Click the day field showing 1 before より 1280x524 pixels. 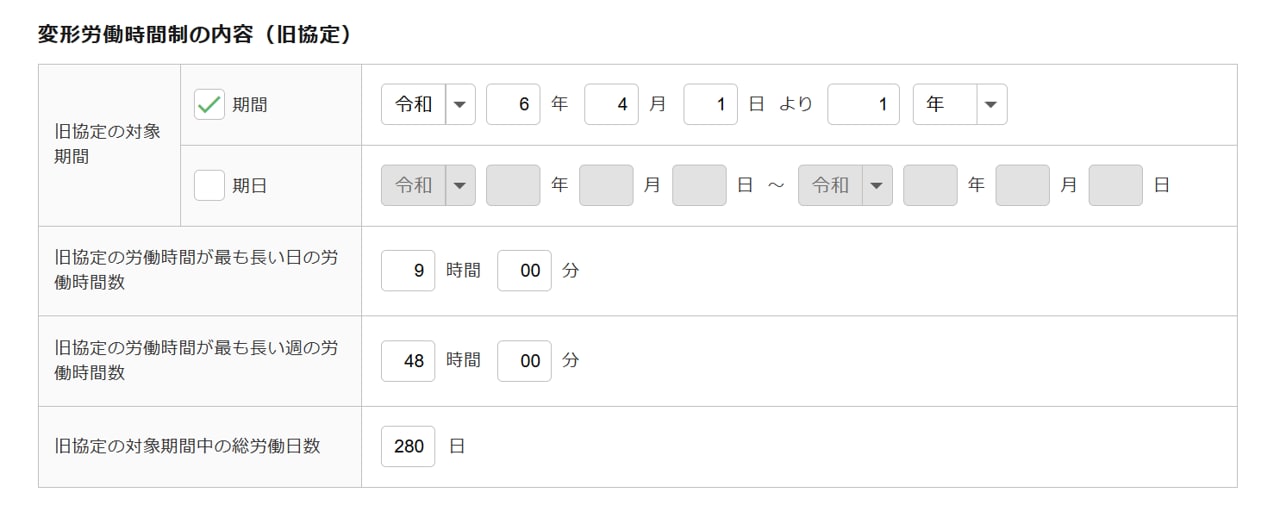(x=710, y=105)
